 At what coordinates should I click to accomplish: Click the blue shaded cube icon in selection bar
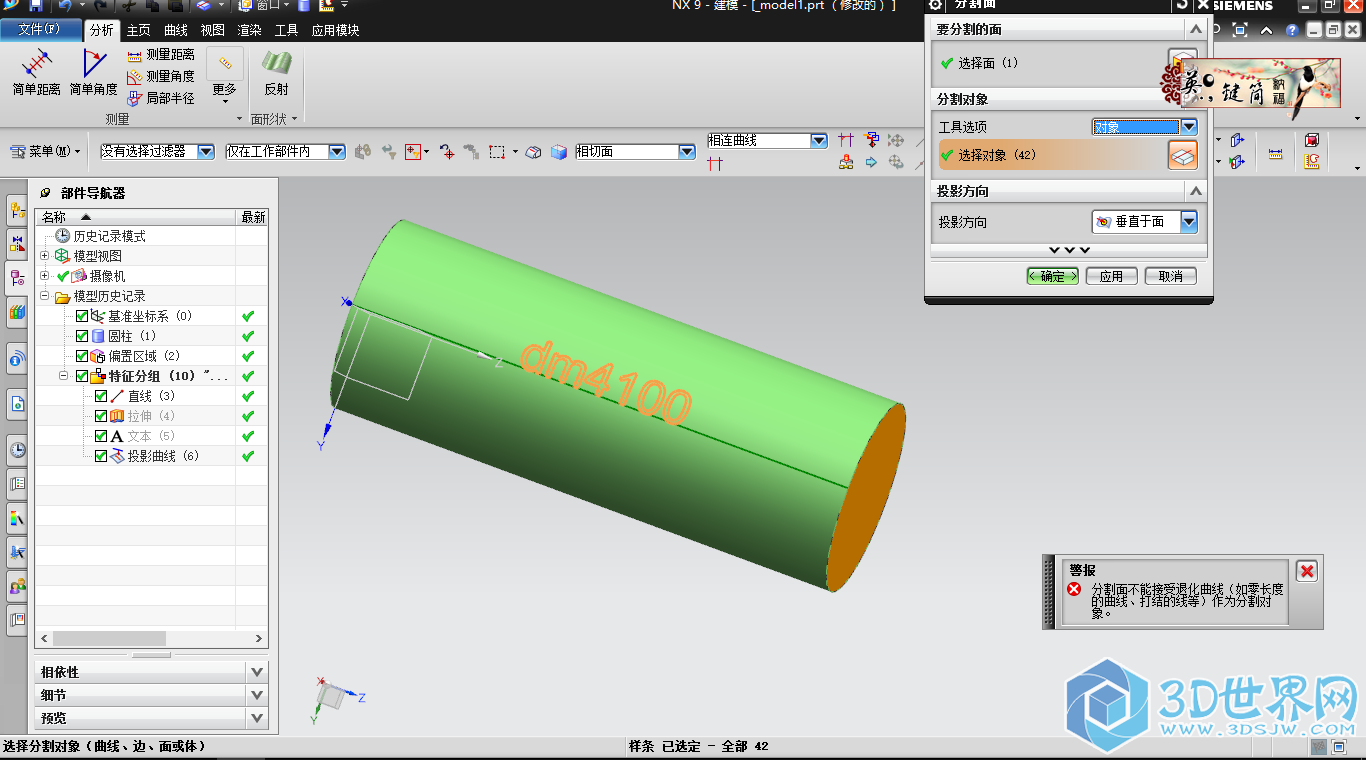coord(559,152)
